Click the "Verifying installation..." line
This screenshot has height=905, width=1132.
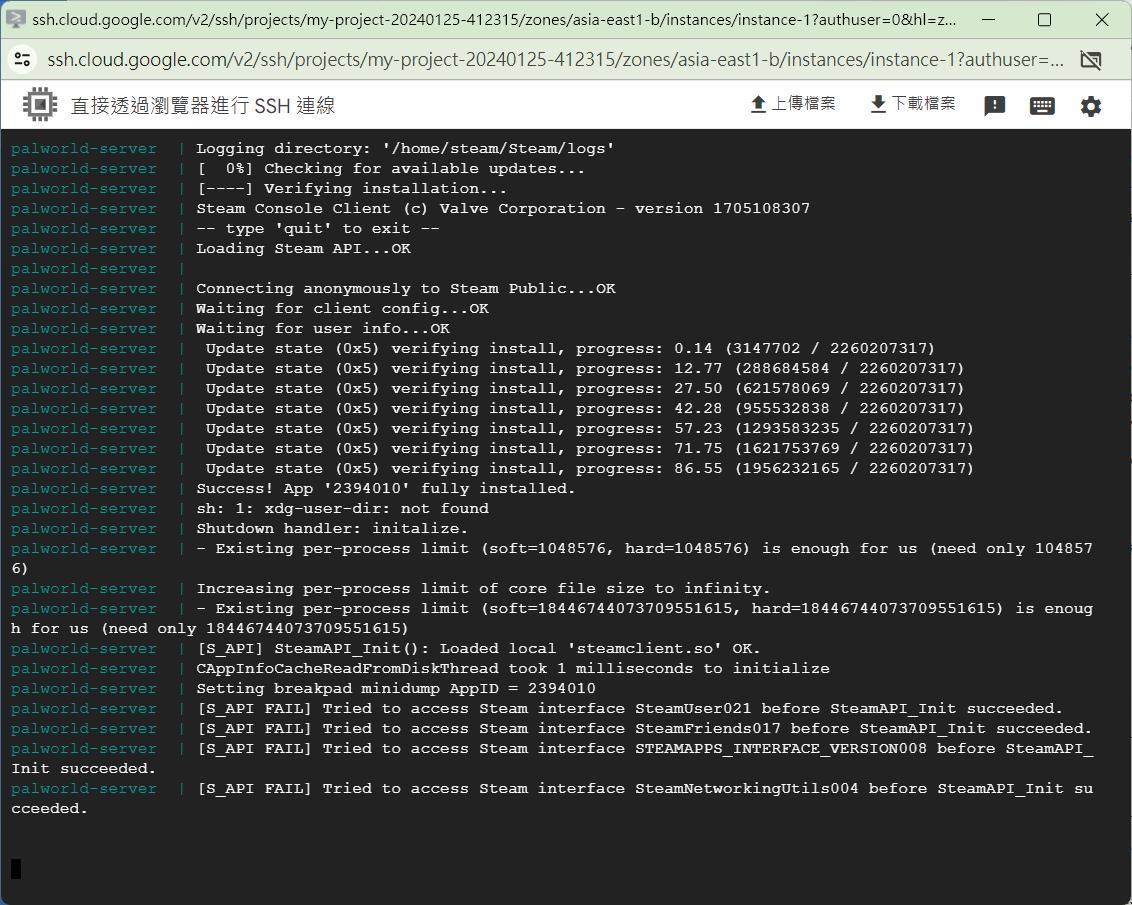[x=352, y=188]
